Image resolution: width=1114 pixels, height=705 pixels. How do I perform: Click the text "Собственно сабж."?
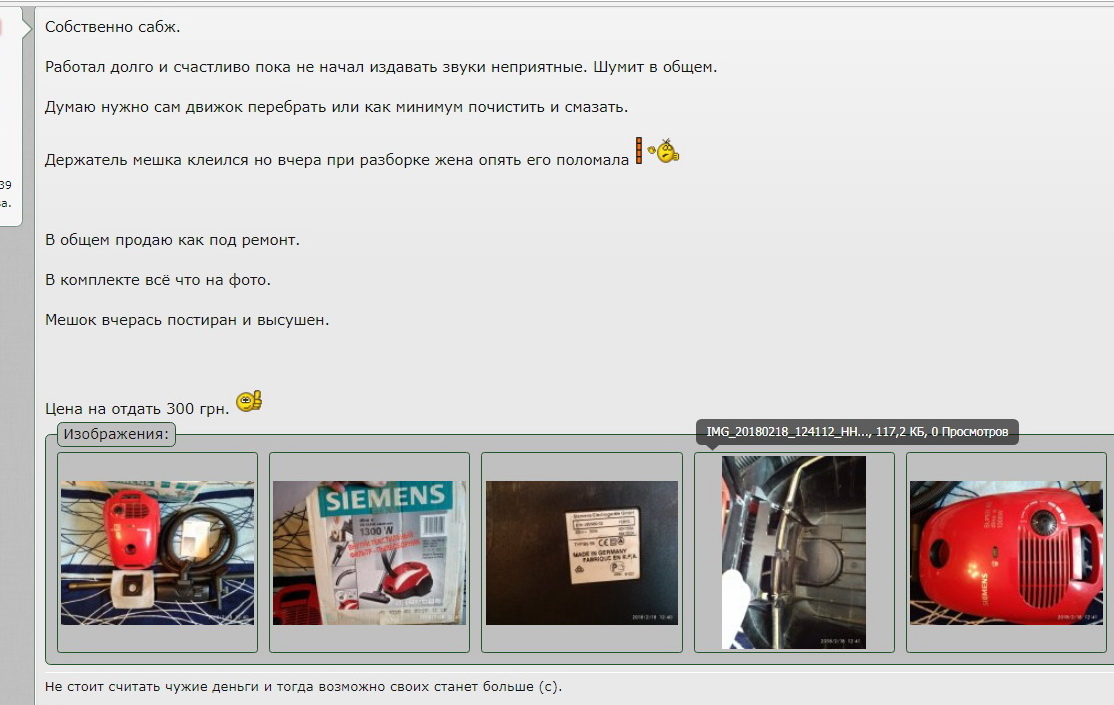(112, 27)
